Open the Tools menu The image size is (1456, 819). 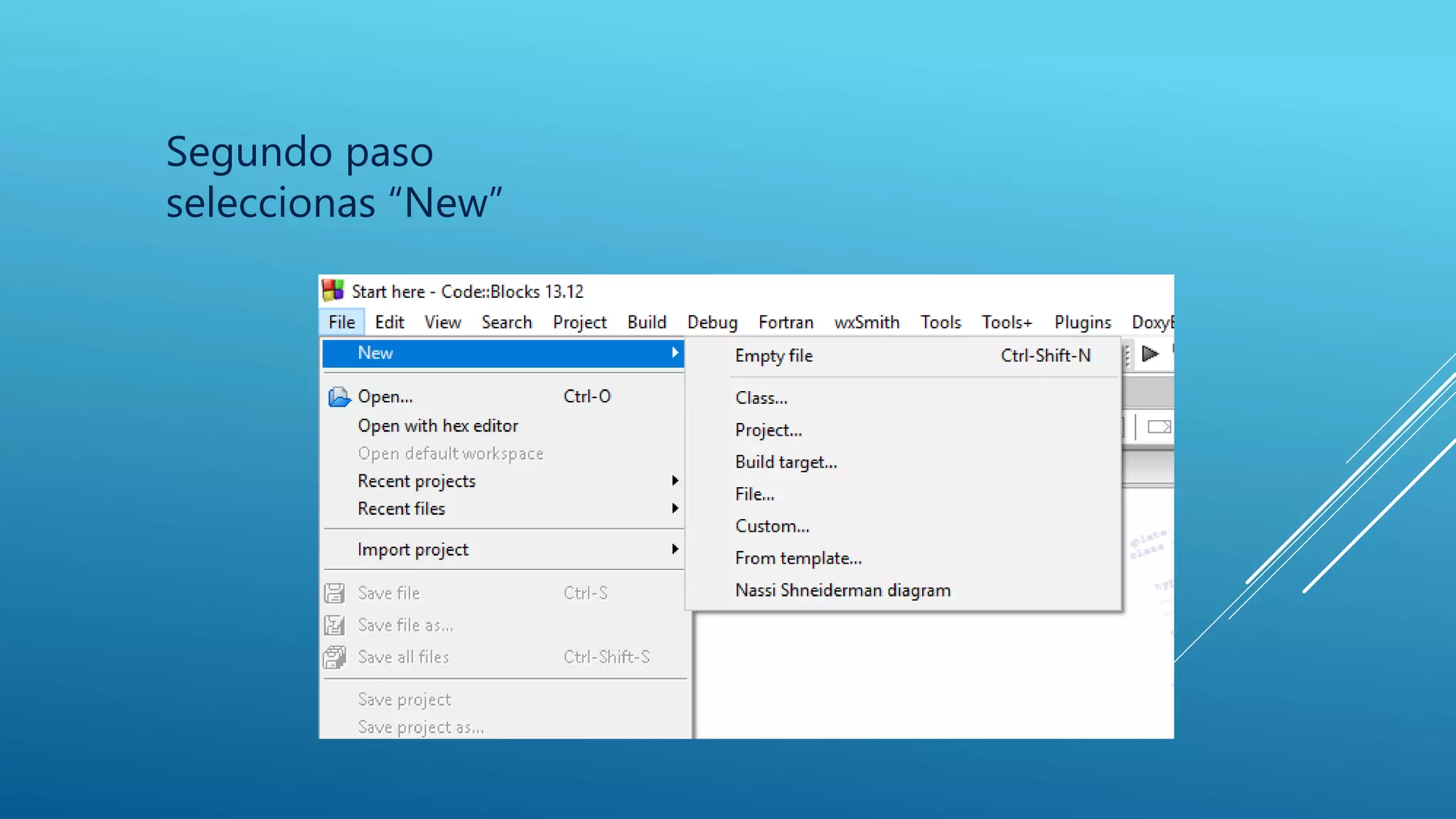[x=941, y=322]
